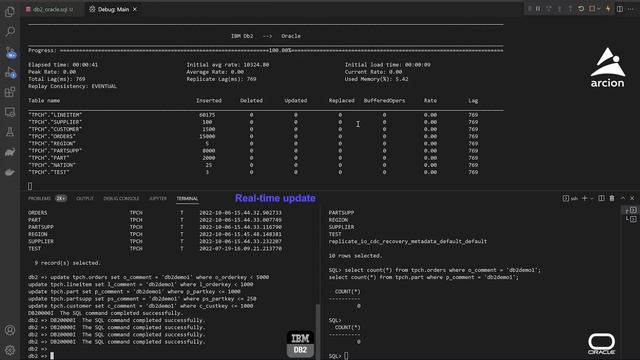Split the editor to the right
This screenshot has width=640, height=360.
tap(620, 9)
